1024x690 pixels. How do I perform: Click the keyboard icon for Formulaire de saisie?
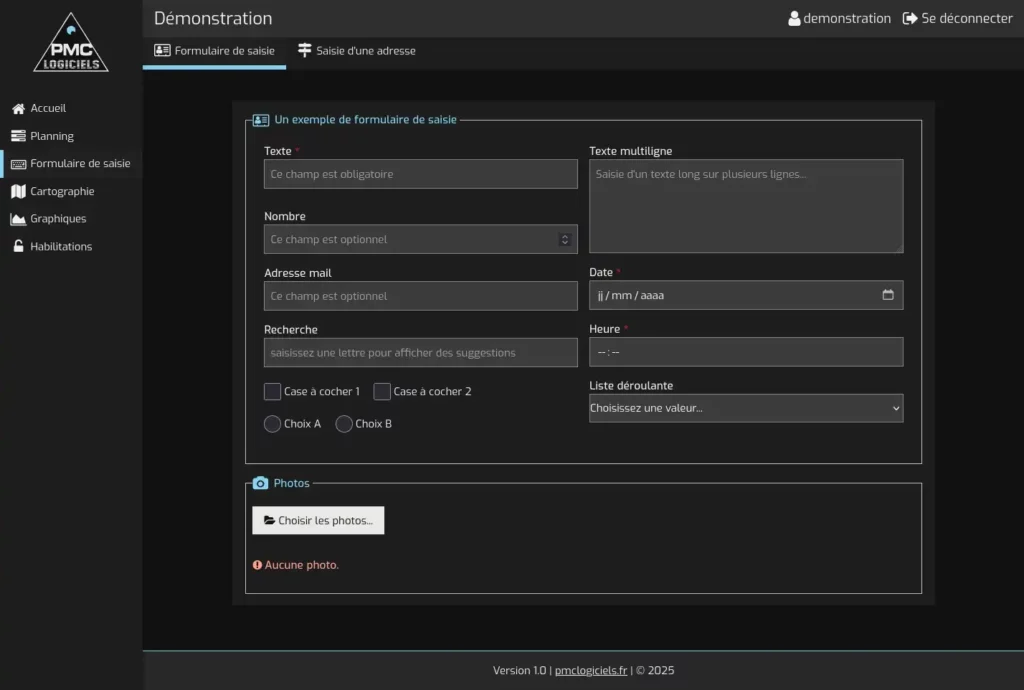(18, 164)
